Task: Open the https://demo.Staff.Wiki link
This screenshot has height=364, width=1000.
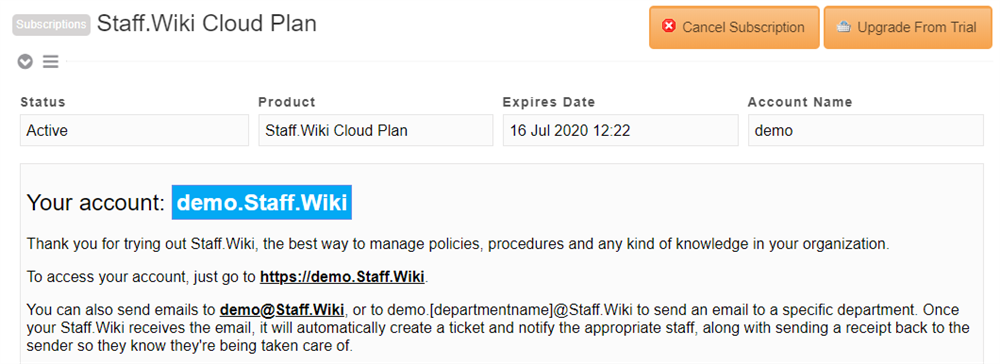Action: [x=342, y=277]
